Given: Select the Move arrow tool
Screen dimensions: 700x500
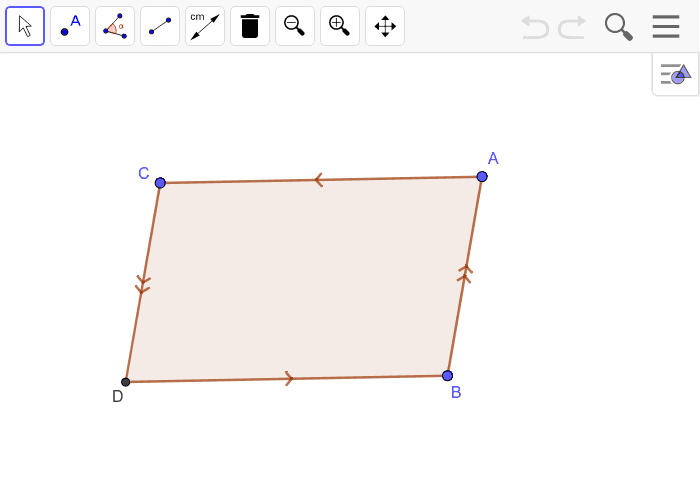Looking at the screenshot, I should [x=25, y=26].
